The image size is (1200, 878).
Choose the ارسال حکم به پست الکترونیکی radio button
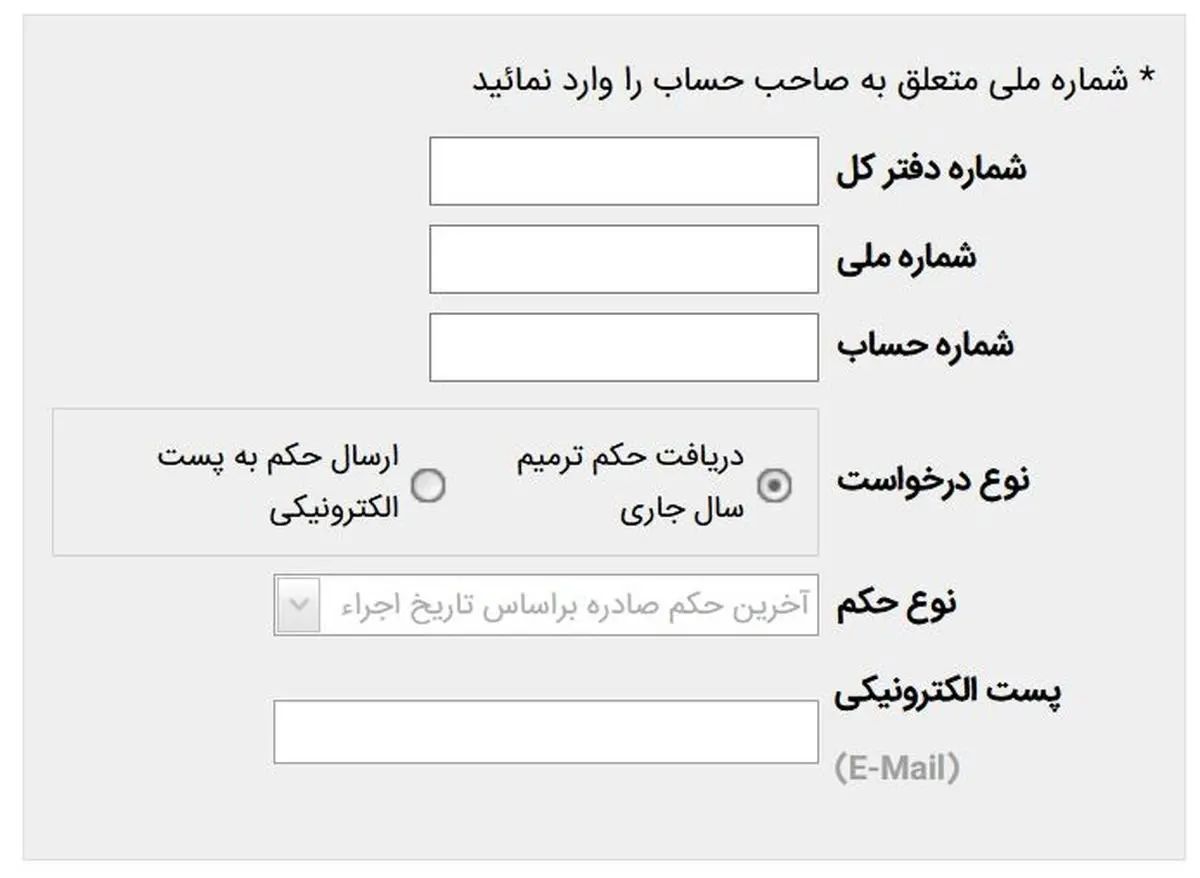point(430,486)
